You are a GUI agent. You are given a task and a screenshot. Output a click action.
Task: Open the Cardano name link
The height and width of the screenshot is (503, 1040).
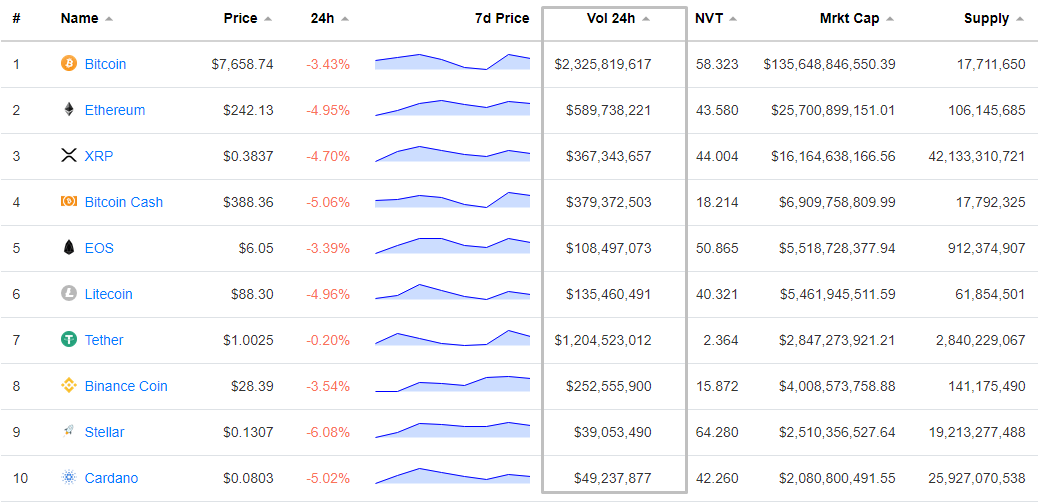111,478
